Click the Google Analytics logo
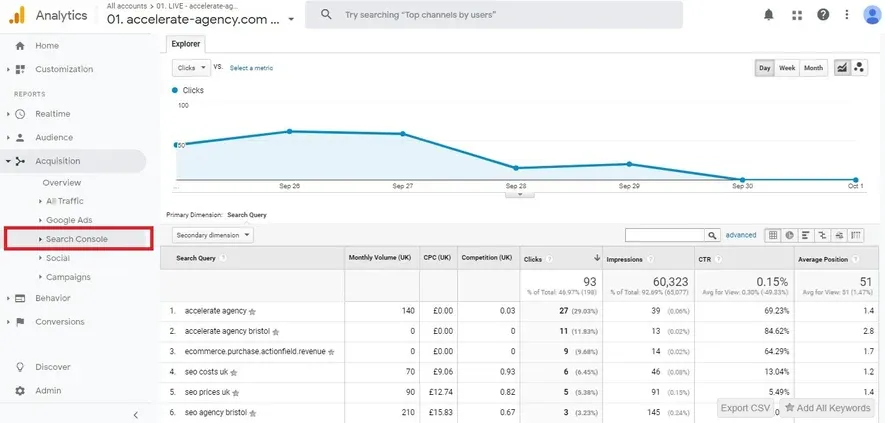Viewport: 885px width, 423px height. pos(17,15)
